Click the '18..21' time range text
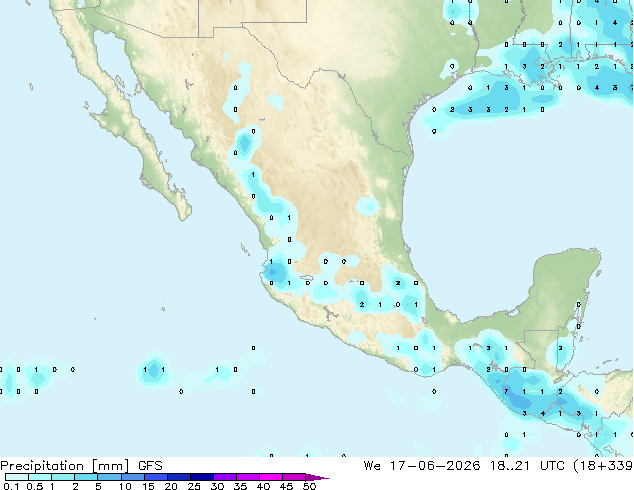 [509, 466]
